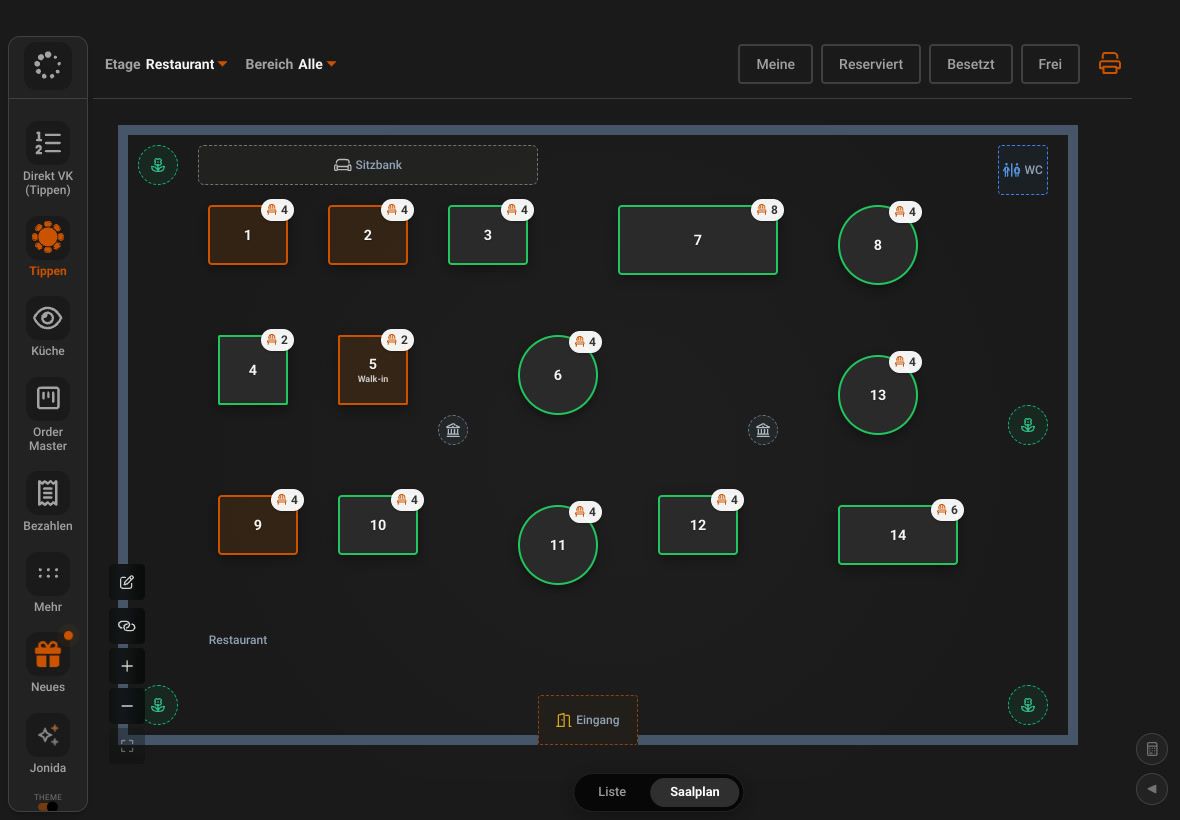Screen dimensions: 1180x820
Task: Open Direkt VK (Tippen) in sidebar
Action: (x=47, y=159)
